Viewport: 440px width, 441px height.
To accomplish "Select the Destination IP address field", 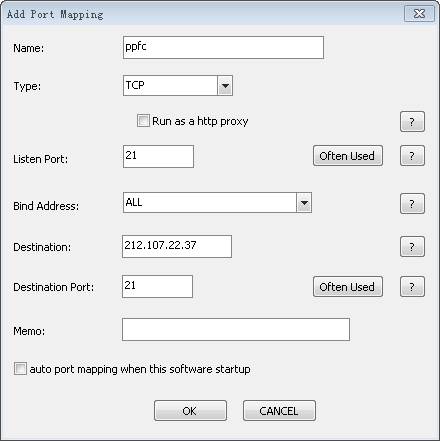I will 177,247.
